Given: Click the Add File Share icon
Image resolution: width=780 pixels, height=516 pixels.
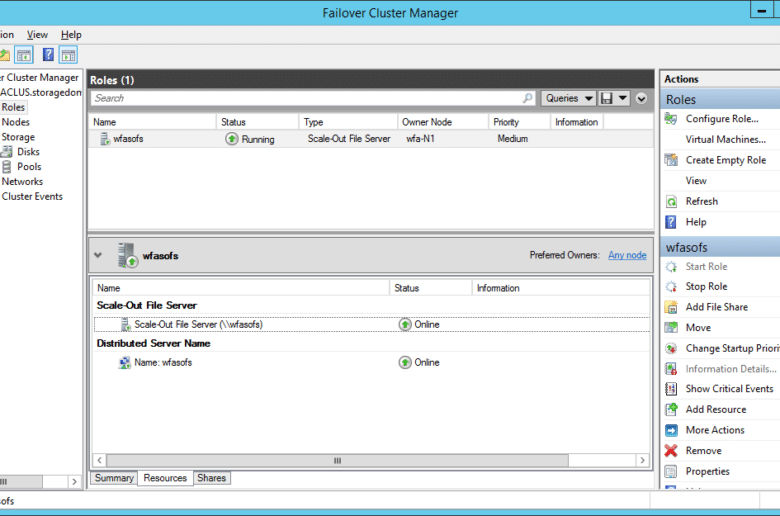Looking at the screenshot, I should (x=671, y=307).
